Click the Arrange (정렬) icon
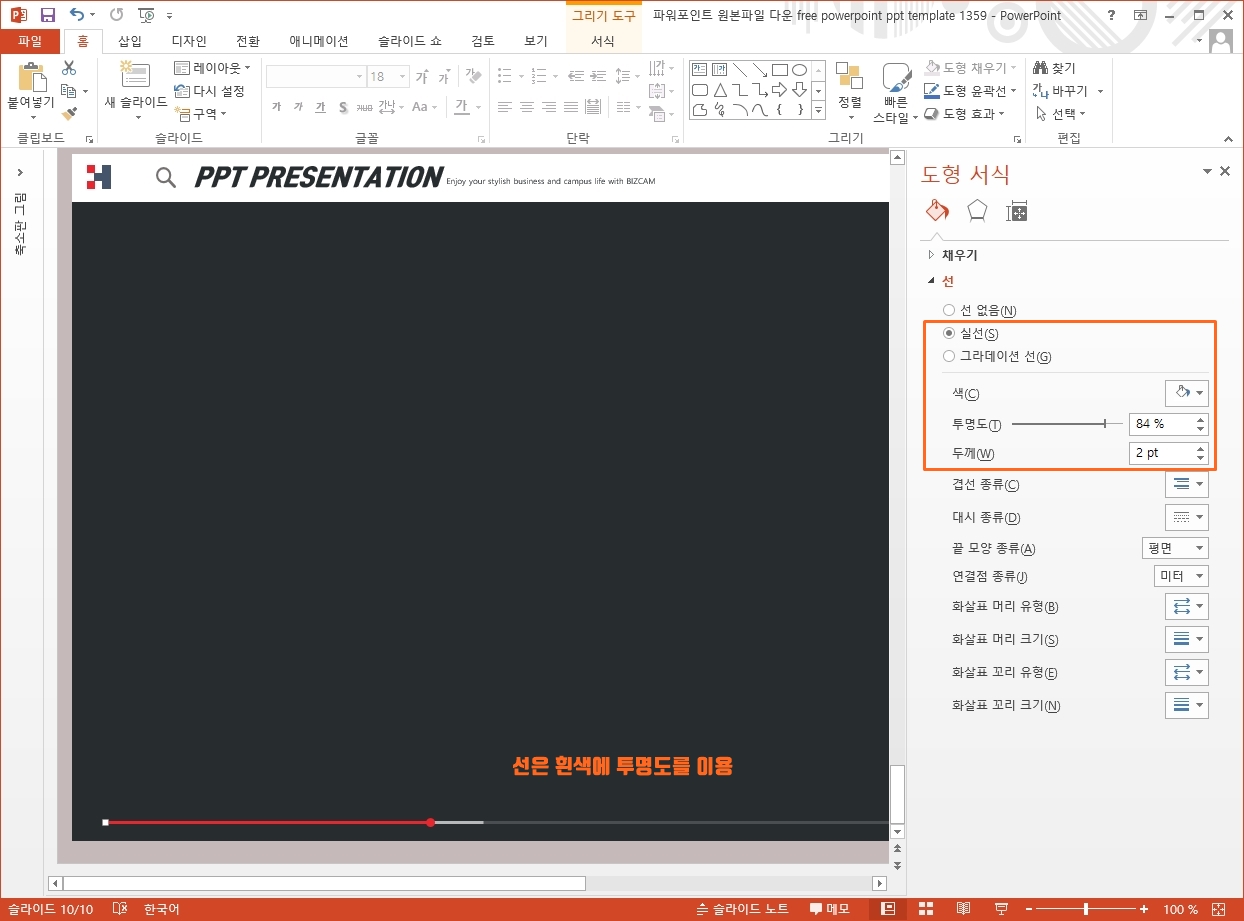The height and width of the screenshot is (921, 1244). 849,76
